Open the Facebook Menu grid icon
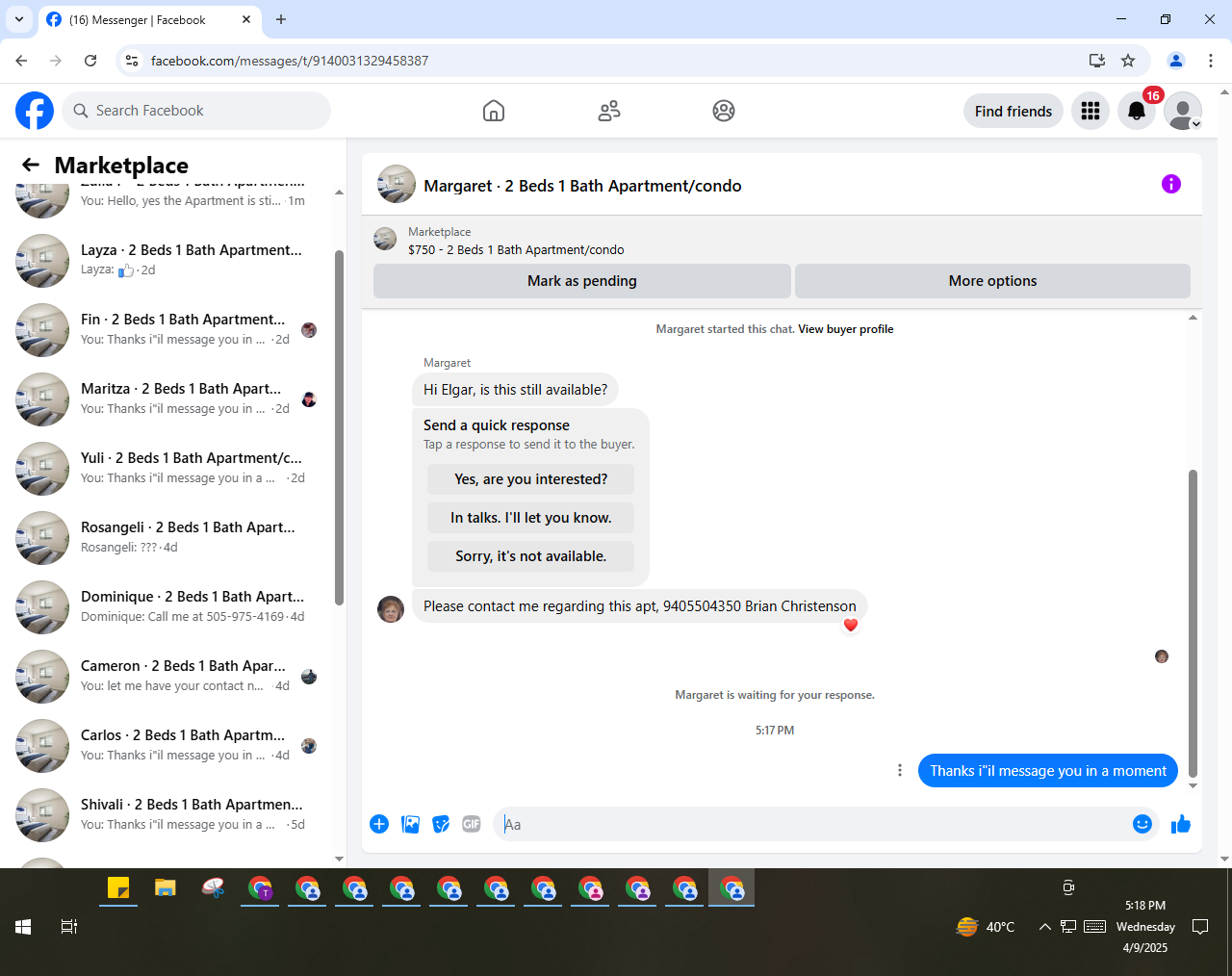Image resolution: width=1232 pixels, height=976 pixels. [1091, 111]
